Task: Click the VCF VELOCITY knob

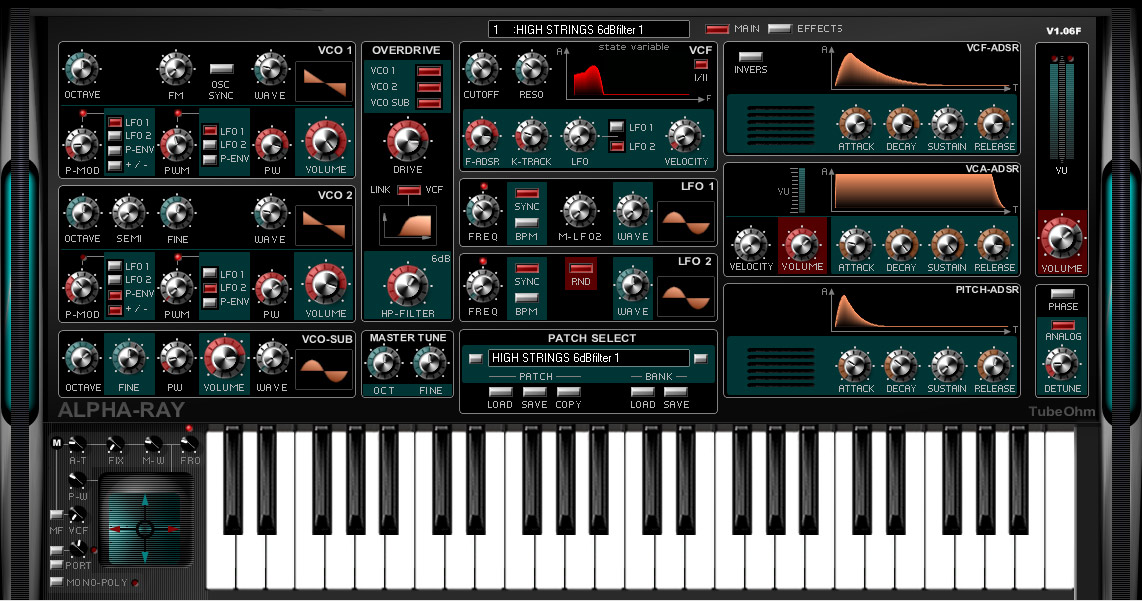Action: pos(684,136)
